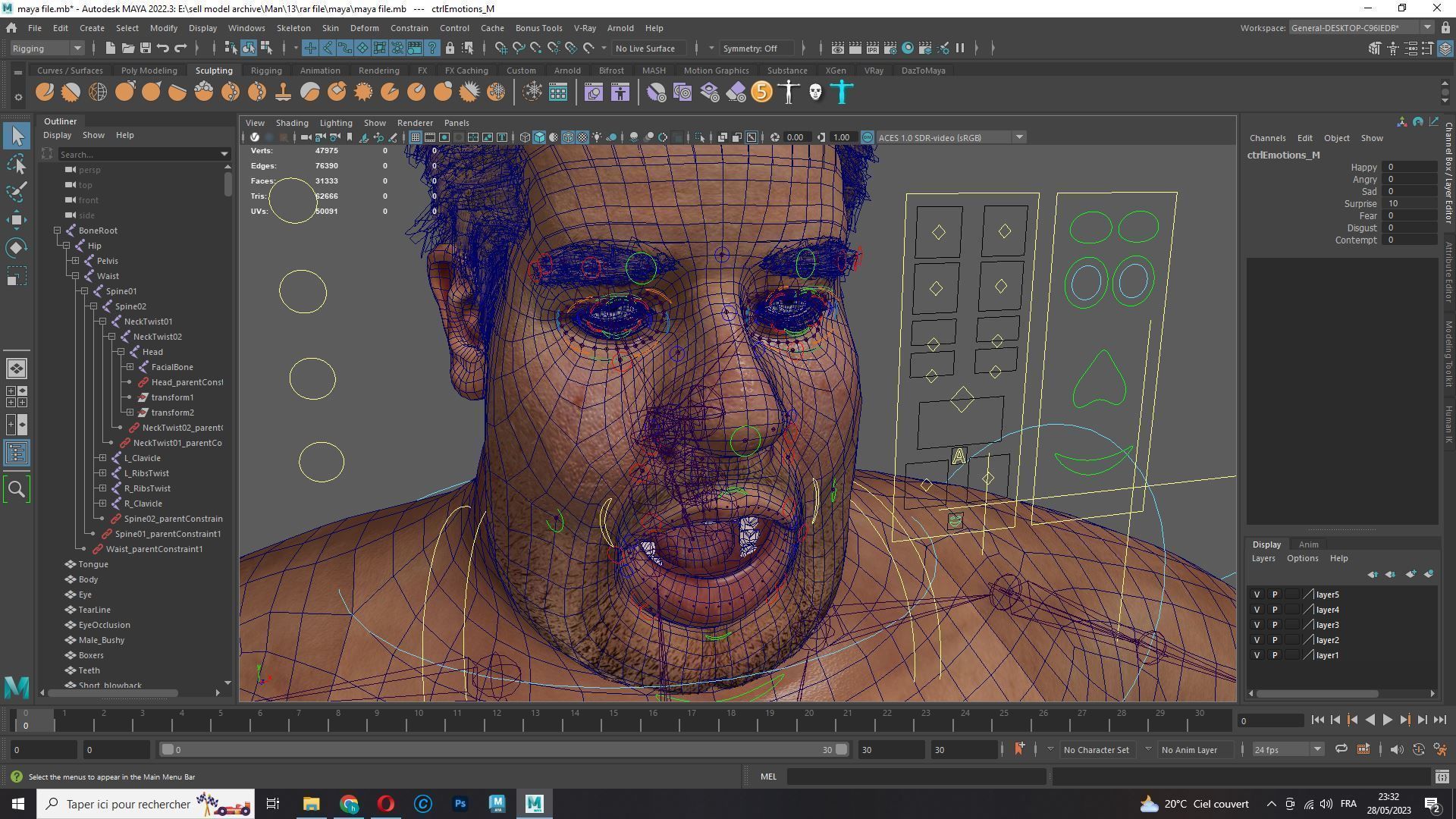Open the Deform menu
Viewport: 1456px width, 819px height.
364,28
